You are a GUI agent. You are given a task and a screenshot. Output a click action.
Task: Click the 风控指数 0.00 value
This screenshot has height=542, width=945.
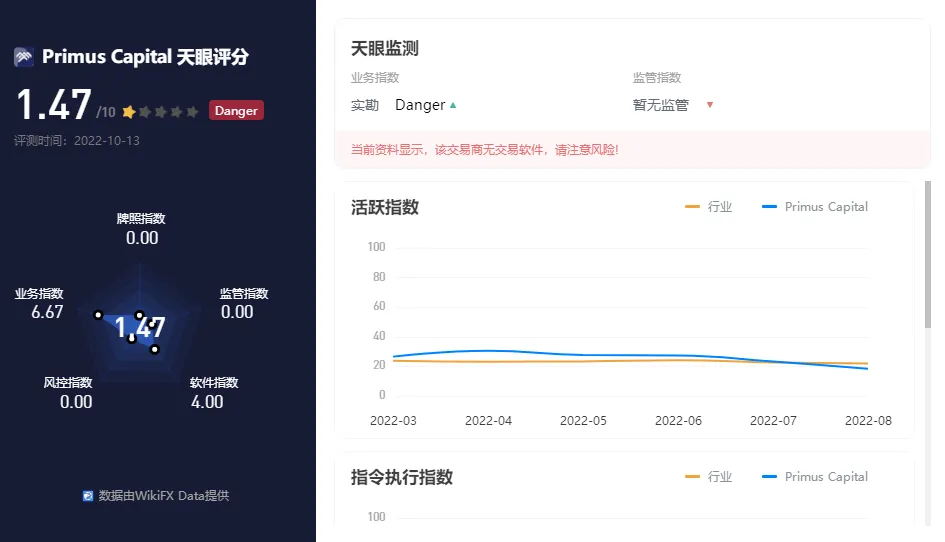click(76, 402)
